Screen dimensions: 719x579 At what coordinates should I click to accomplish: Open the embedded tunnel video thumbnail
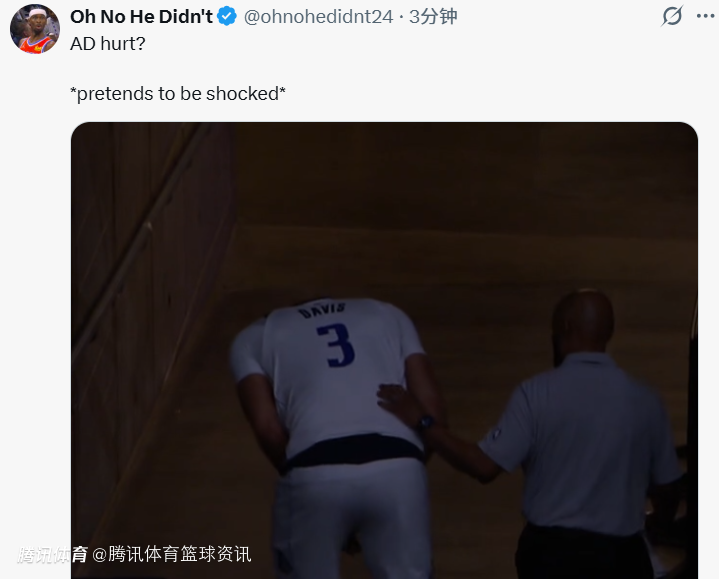(x=384, y=350)
